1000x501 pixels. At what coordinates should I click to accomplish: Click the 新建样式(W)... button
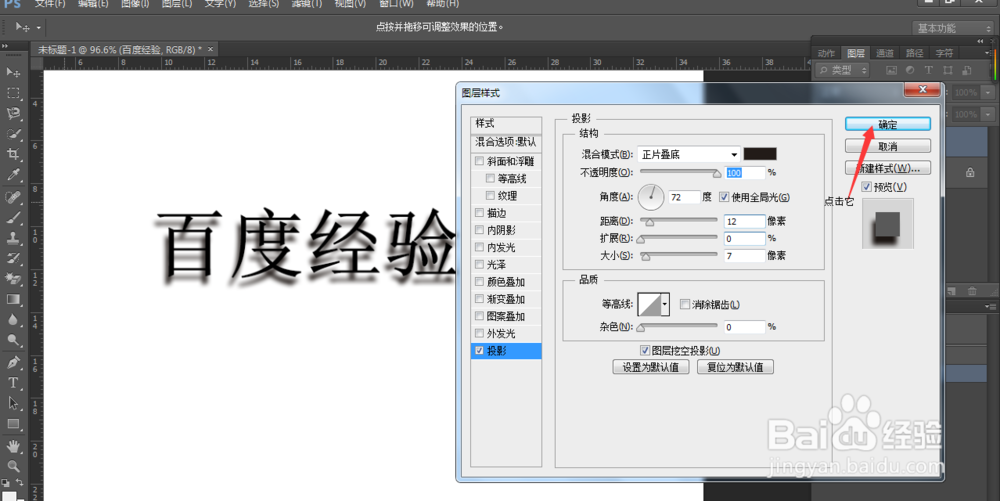[x=888, y=168]
